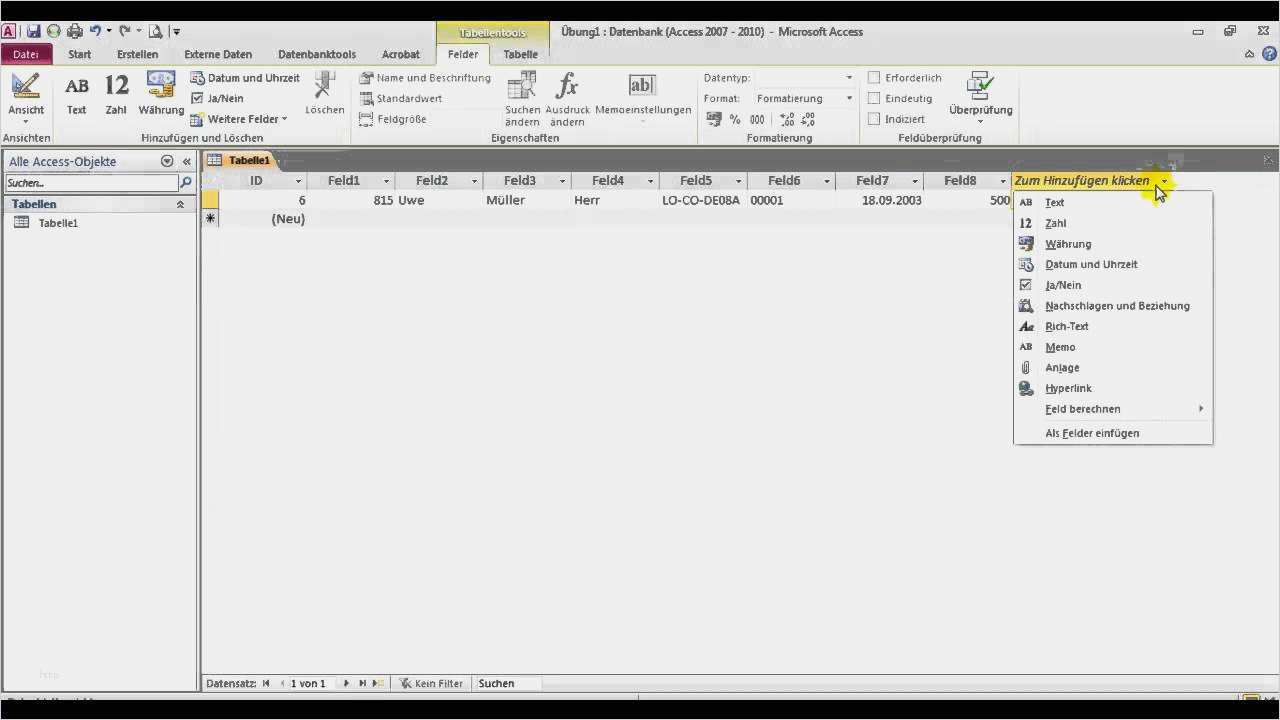Enable the Erforderlich checkbox
1280x720 pixels.
click(874, 78)
